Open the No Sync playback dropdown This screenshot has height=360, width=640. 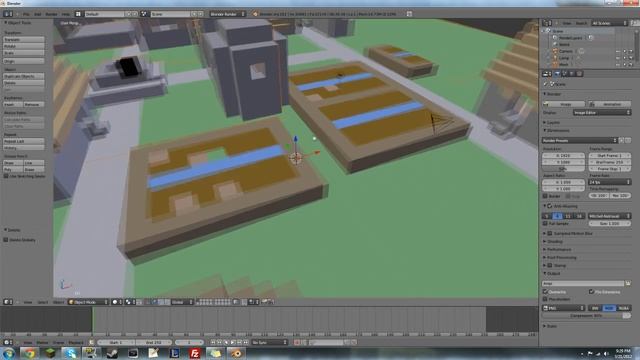269,342
